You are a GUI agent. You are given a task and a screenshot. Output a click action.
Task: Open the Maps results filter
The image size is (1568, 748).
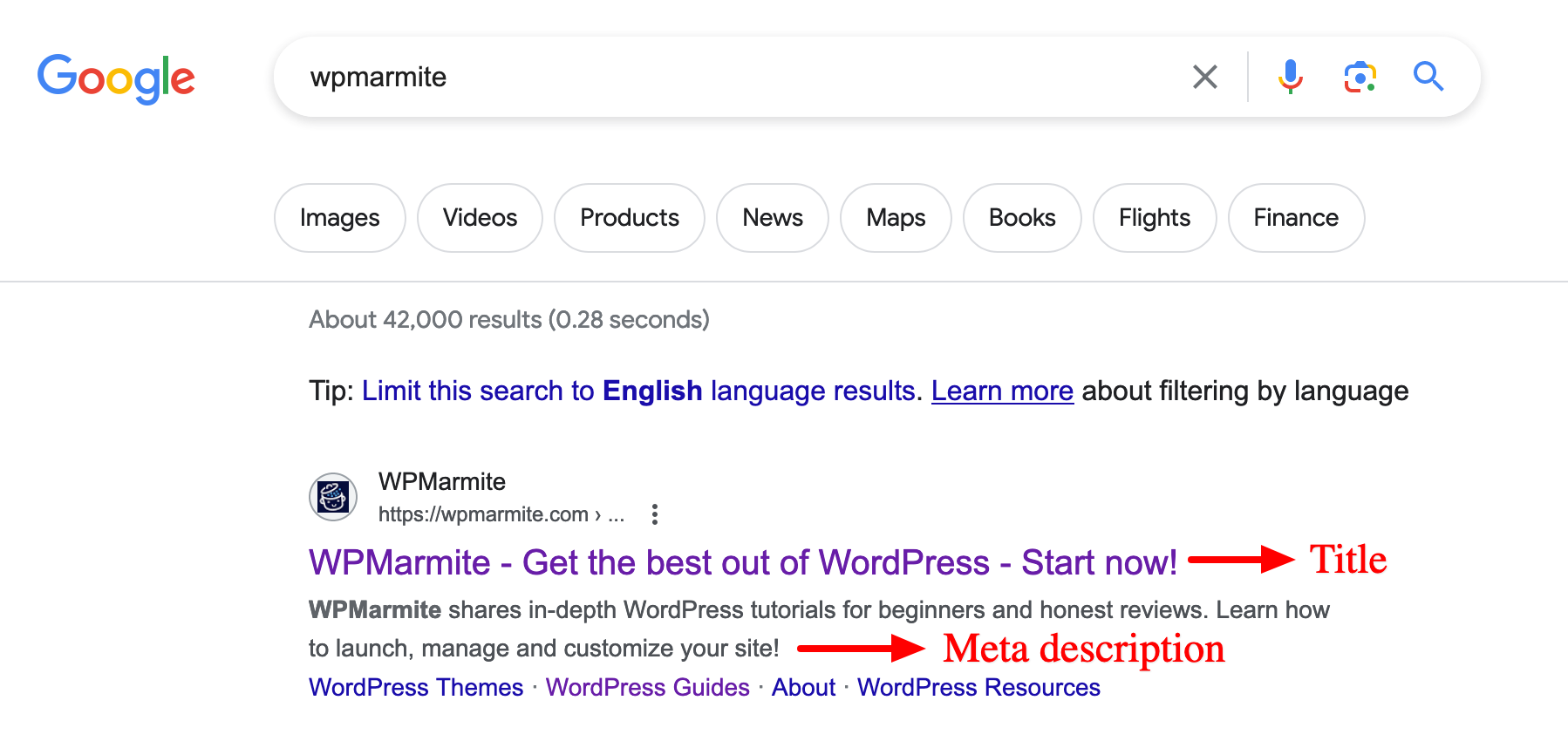[x=895, y=218]
